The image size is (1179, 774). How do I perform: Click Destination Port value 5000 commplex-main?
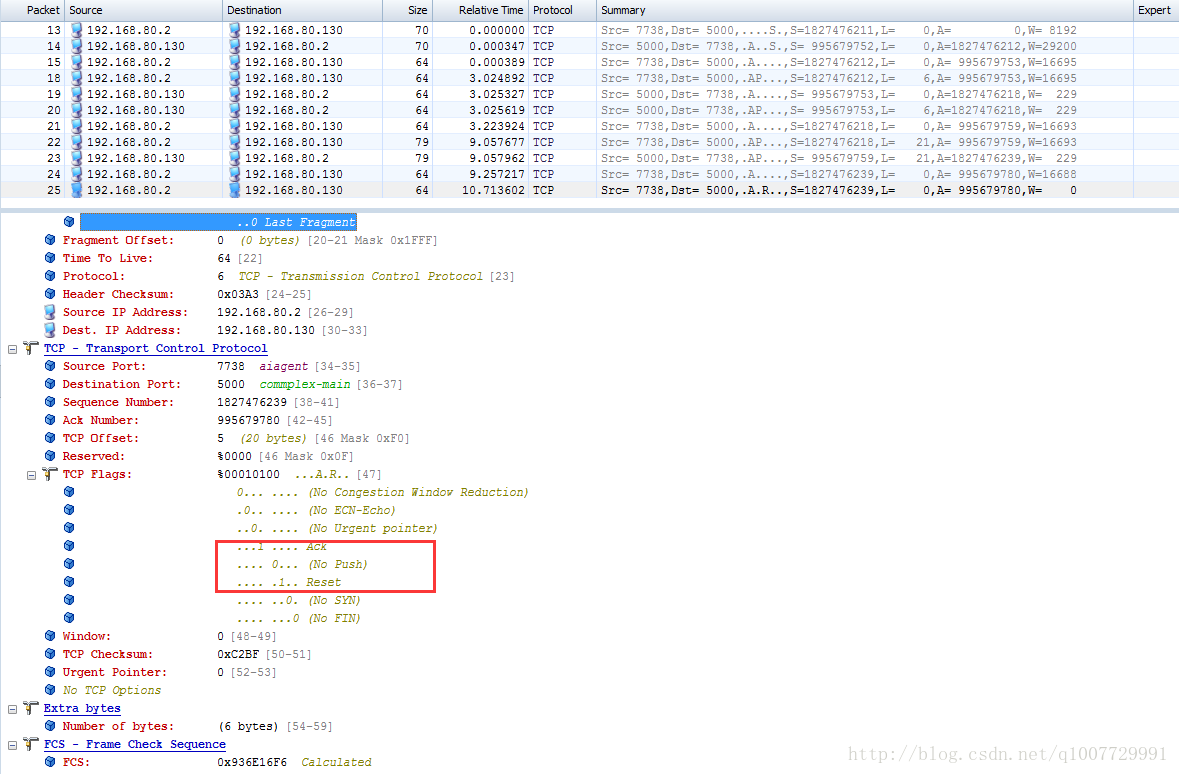[283, 384]
